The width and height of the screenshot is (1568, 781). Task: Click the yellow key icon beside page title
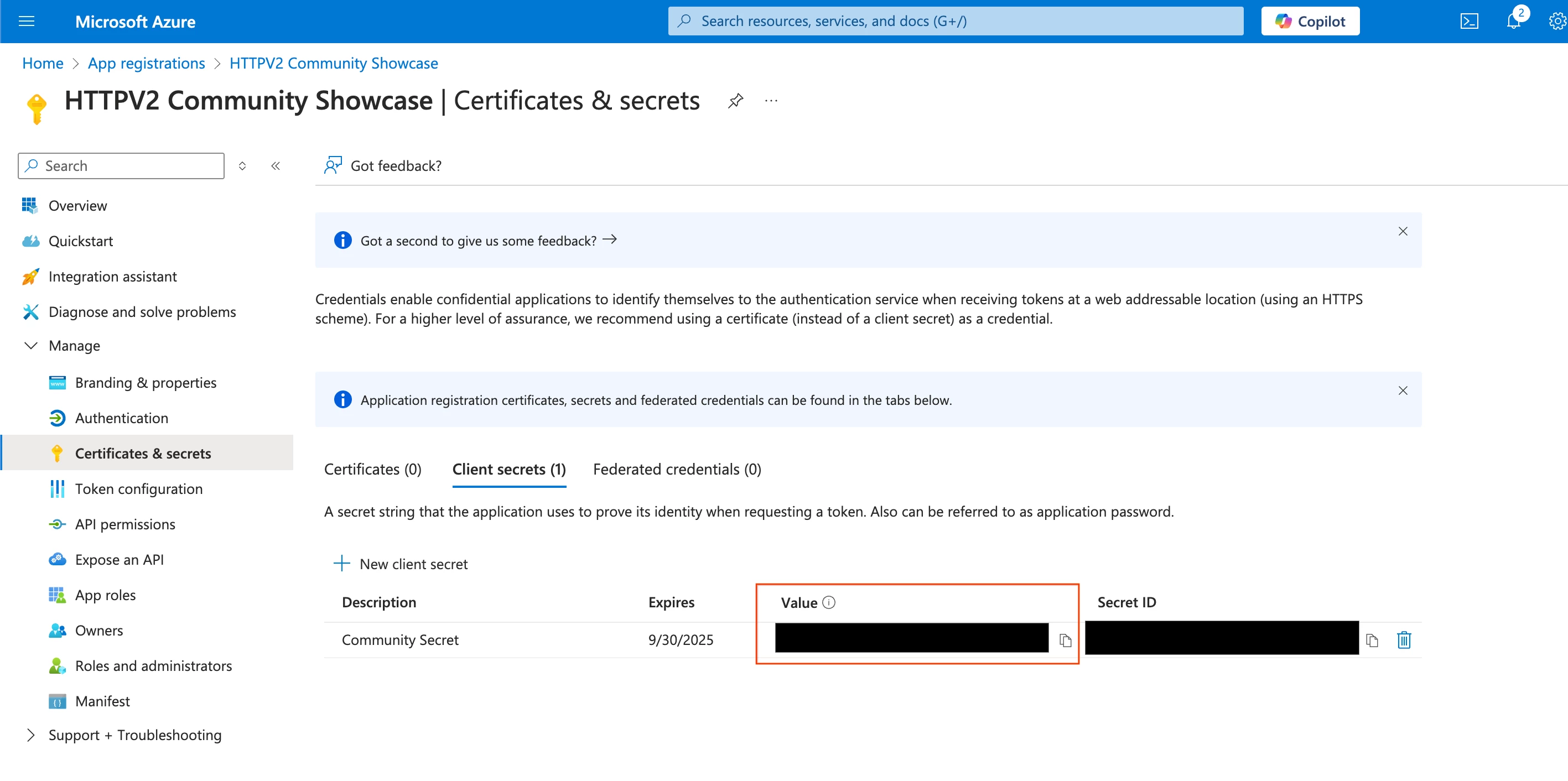click(x=37, y=109)
